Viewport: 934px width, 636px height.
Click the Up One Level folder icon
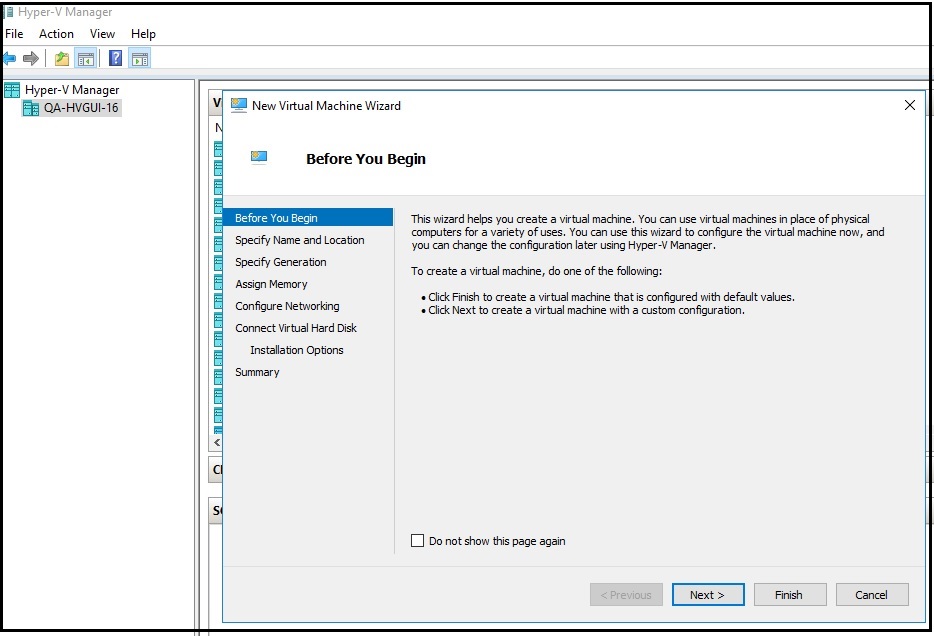point(62,59)
